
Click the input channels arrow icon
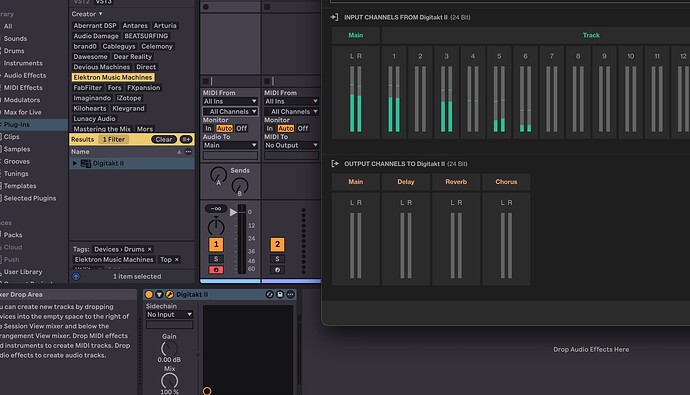pos(334,17)
